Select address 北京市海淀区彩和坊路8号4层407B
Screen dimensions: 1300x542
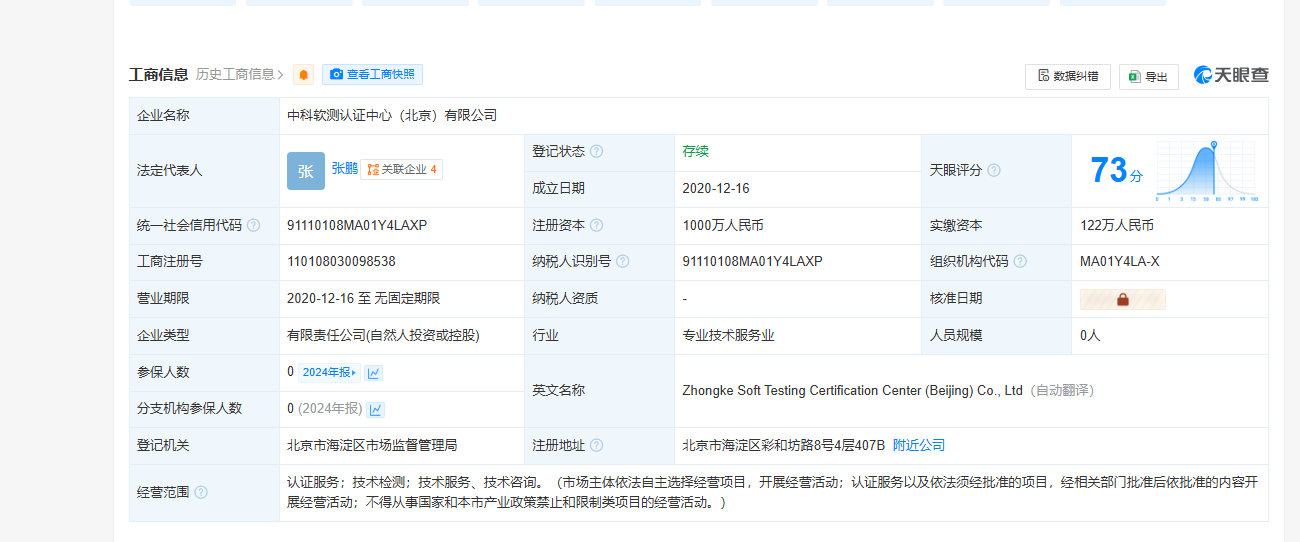[x=784, y=446]
